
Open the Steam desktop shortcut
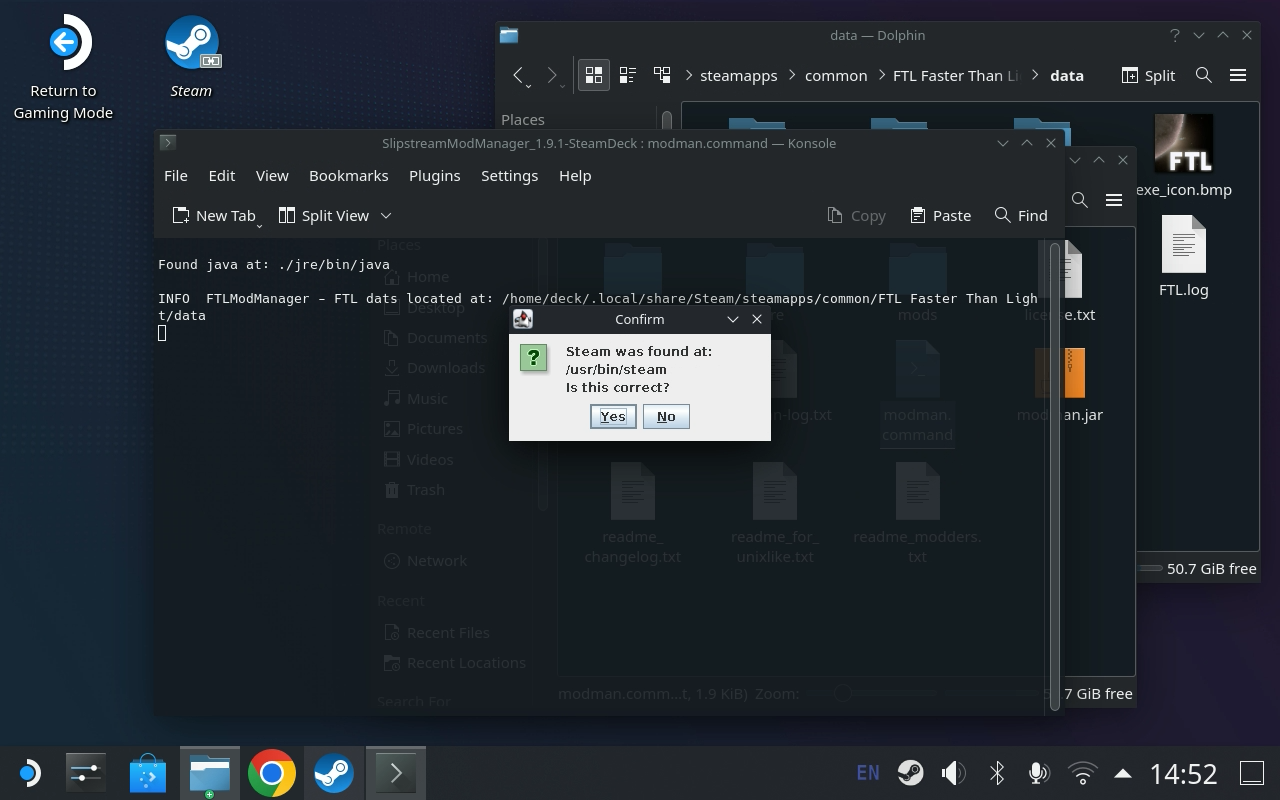(191, 57)
